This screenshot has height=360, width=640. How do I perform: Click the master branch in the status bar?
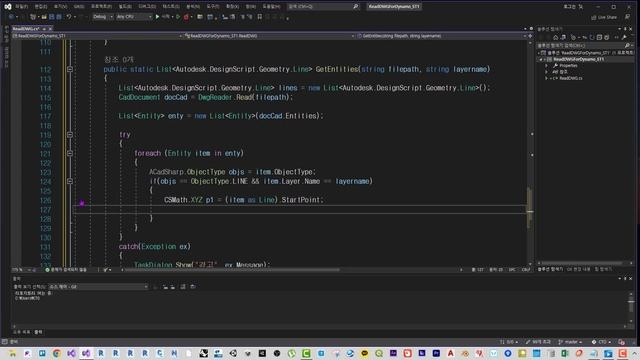point(570,342)
